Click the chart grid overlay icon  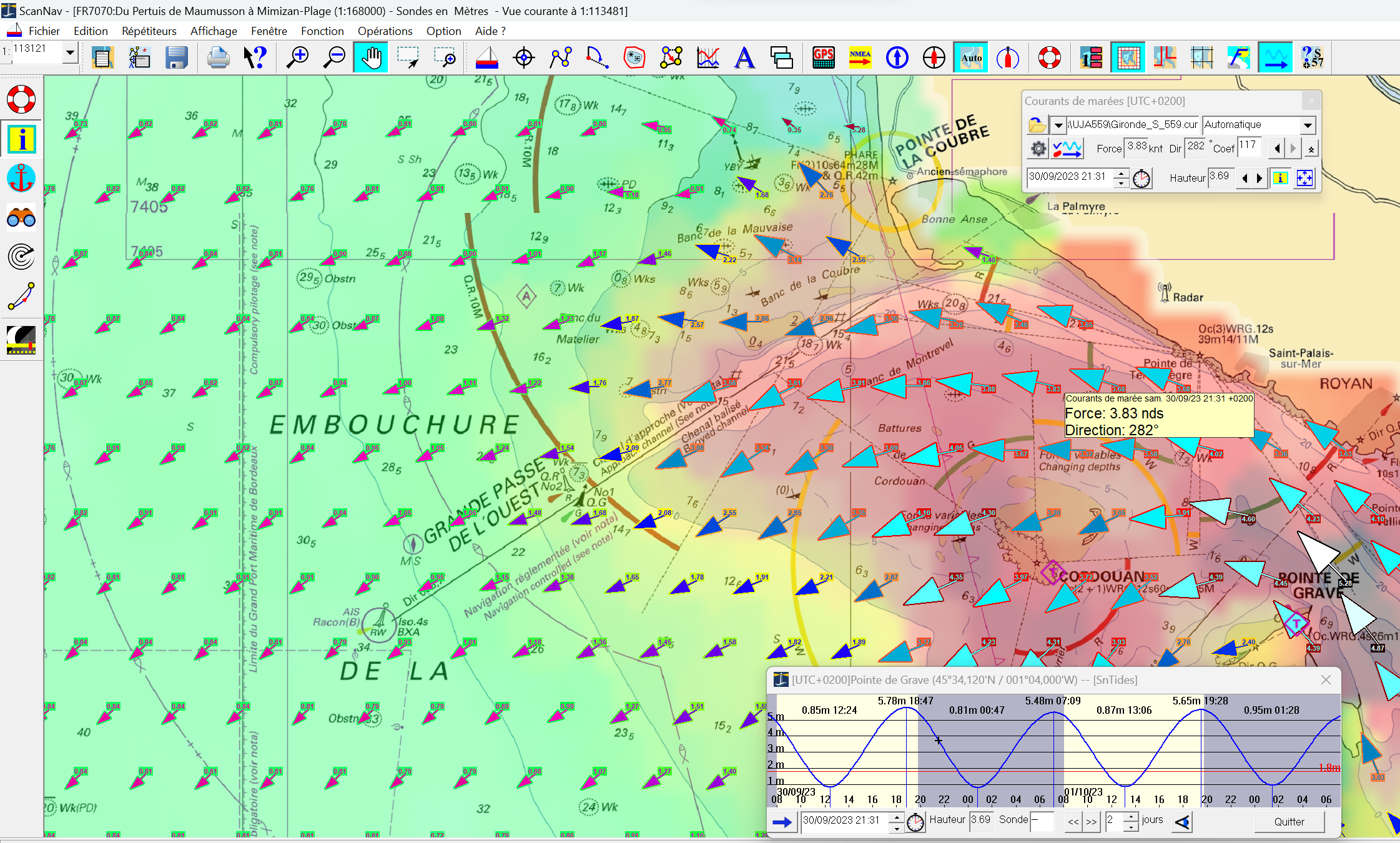tap(1202, 57)
